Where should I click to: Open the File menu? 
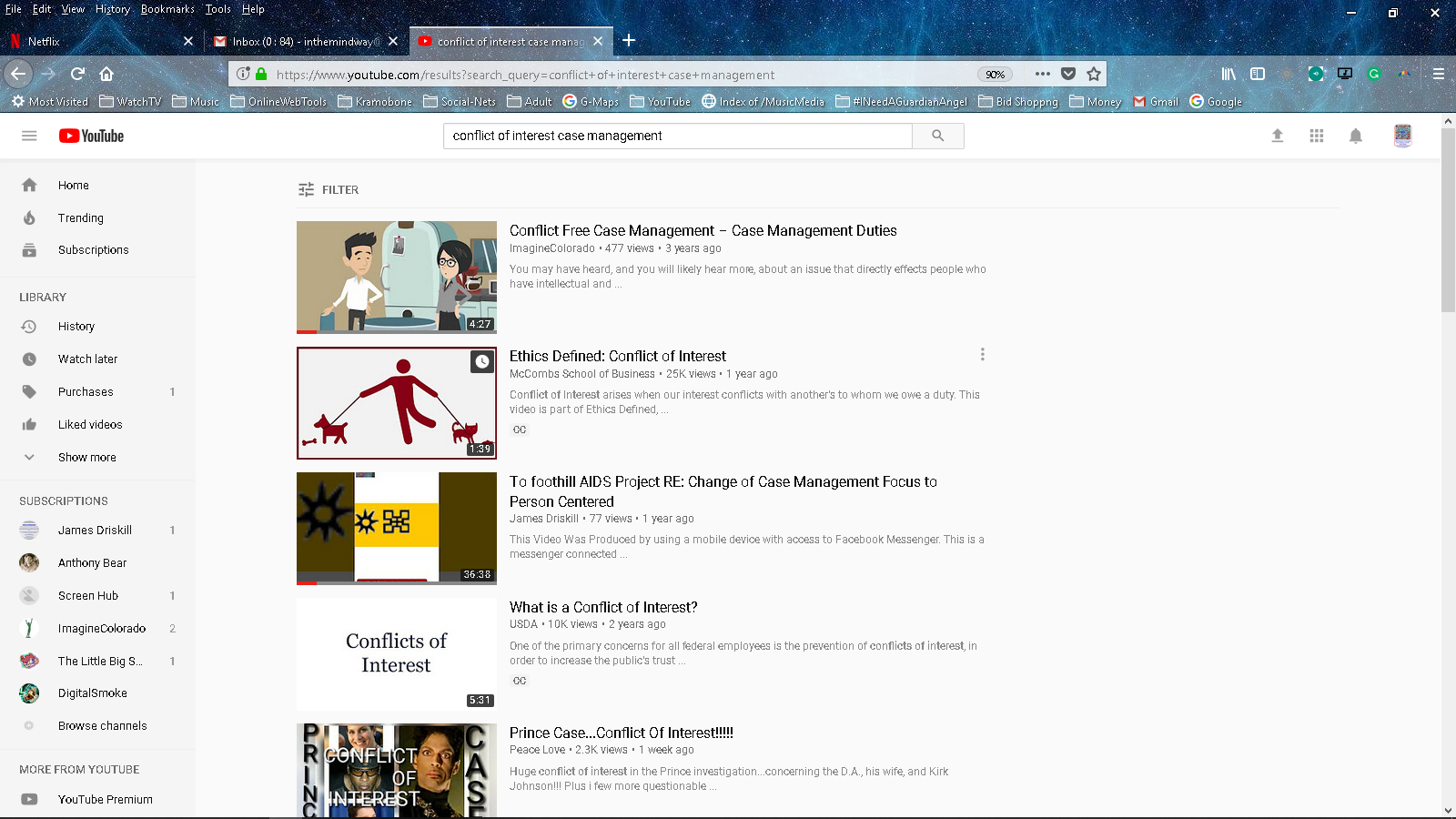pyautogui.click(x=14, y=9)
